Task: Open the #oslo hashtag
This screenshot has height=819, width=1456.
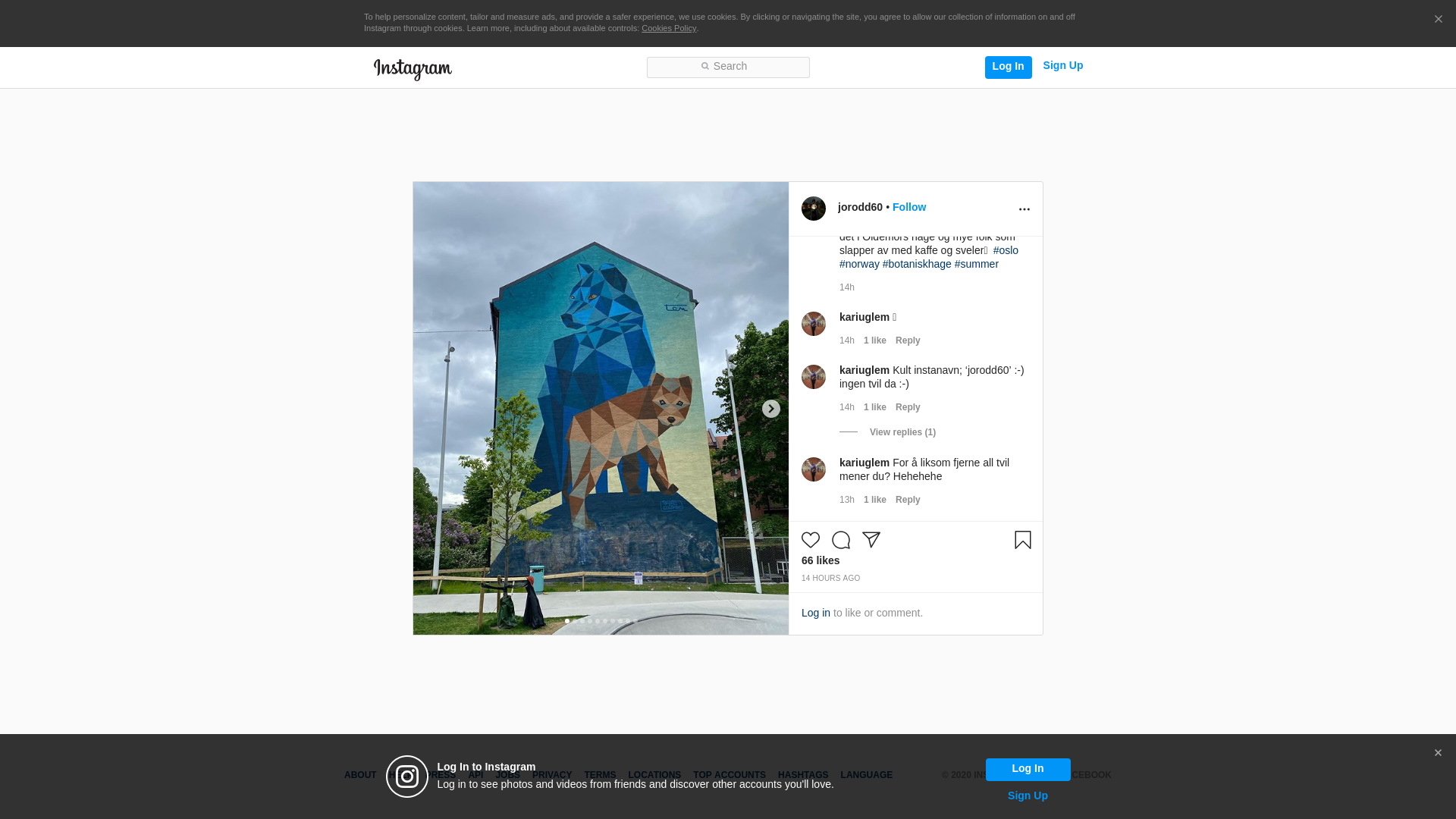Action: [1006, 250]
